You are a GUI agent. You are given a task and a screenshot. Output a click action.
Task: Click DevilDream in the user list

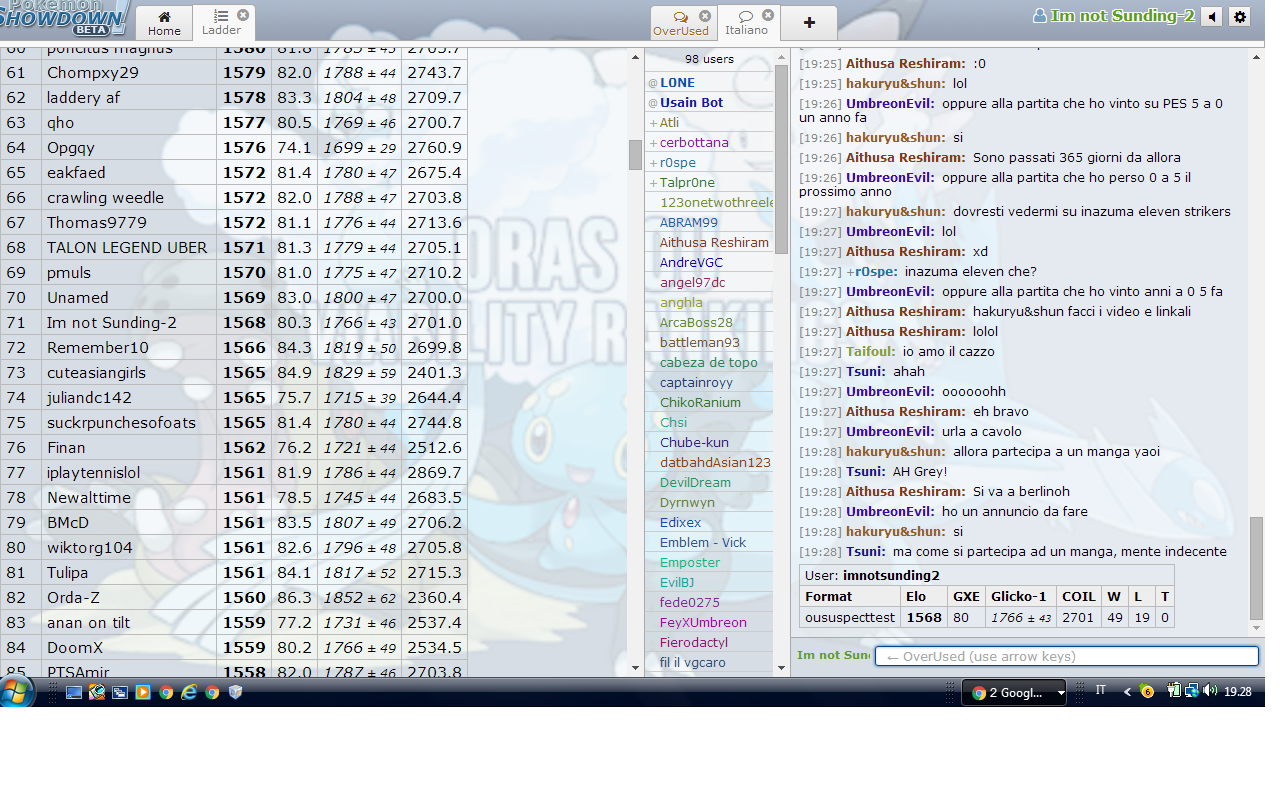695,482
